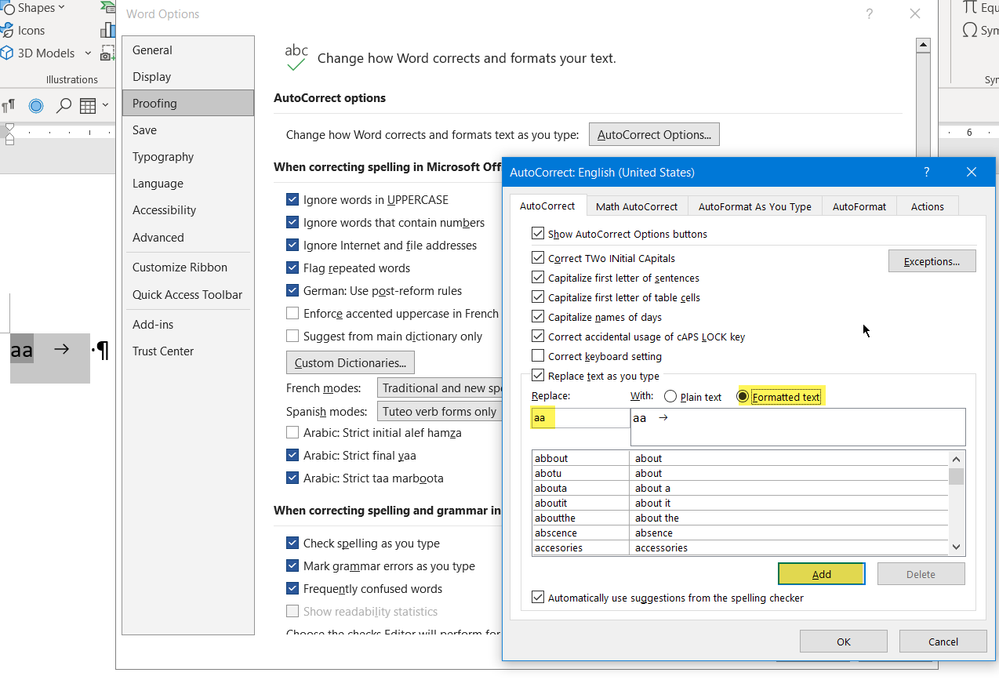Click the Exceptions... button

(x=931, y=261)
